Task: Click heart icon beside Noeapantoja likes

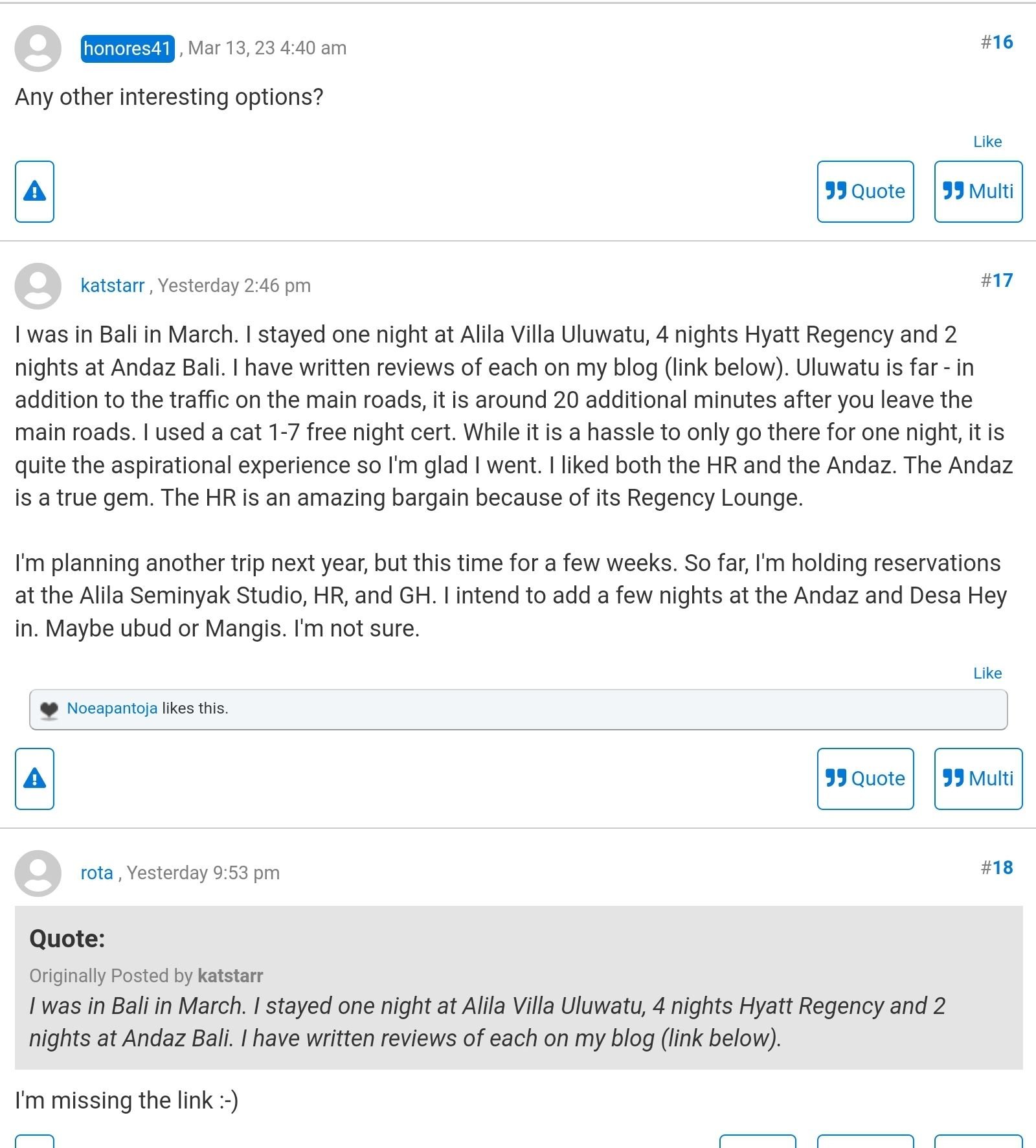Action: coord(49,710)
